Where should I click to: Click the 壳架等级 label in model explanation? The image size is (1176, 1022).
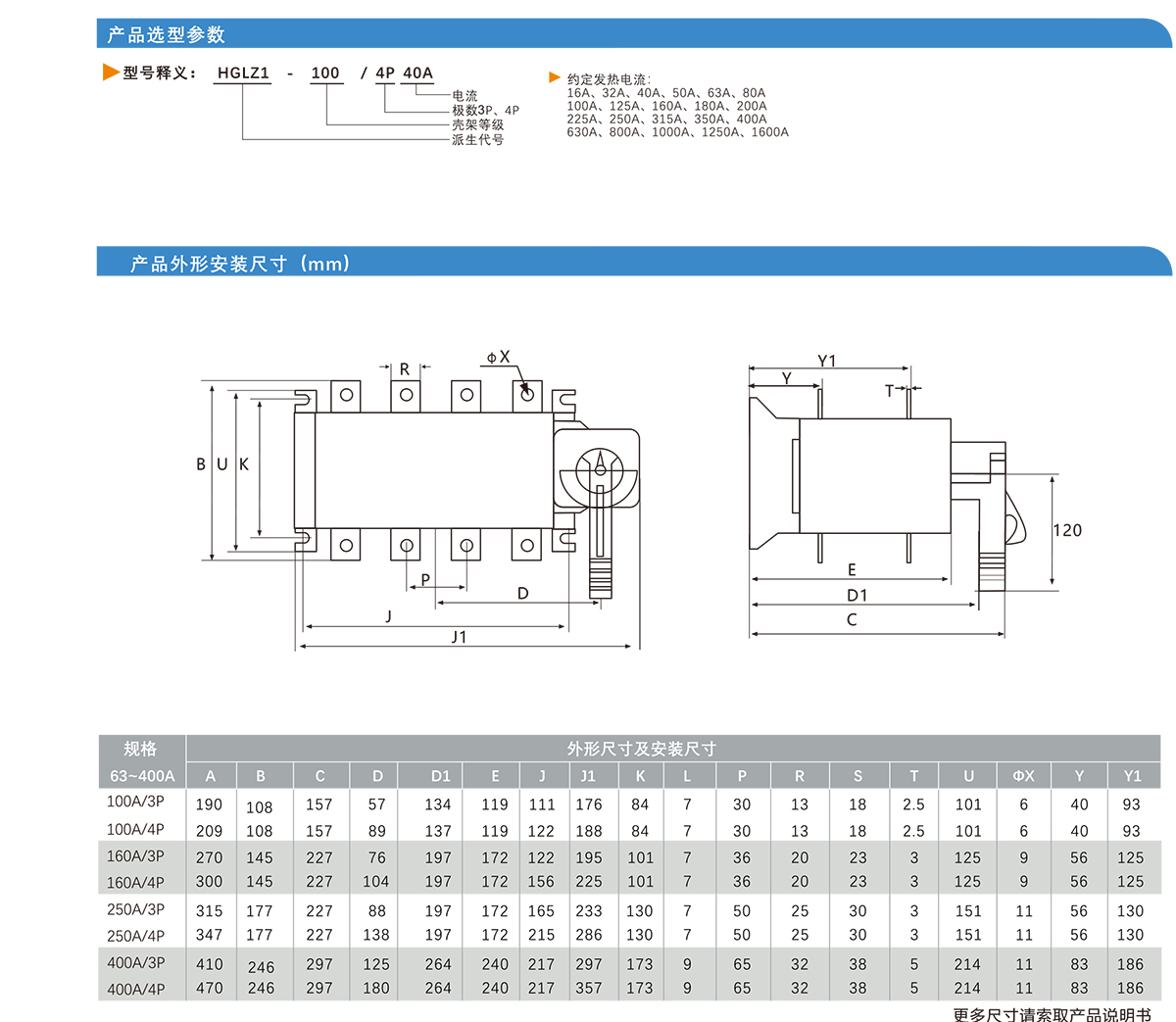[x=477, y=125]
